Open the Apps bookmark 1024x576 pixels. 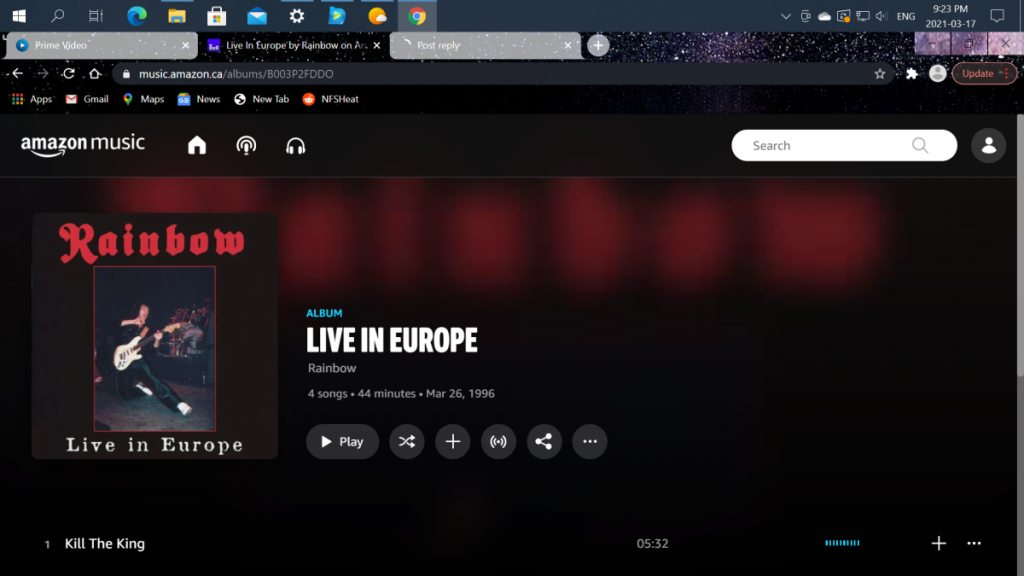32,99
